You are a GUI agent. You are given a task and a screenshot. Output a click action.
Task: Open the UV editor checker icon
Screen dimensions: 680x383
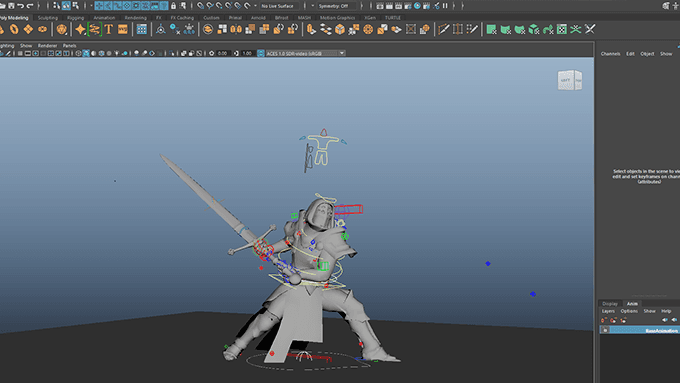562,29
